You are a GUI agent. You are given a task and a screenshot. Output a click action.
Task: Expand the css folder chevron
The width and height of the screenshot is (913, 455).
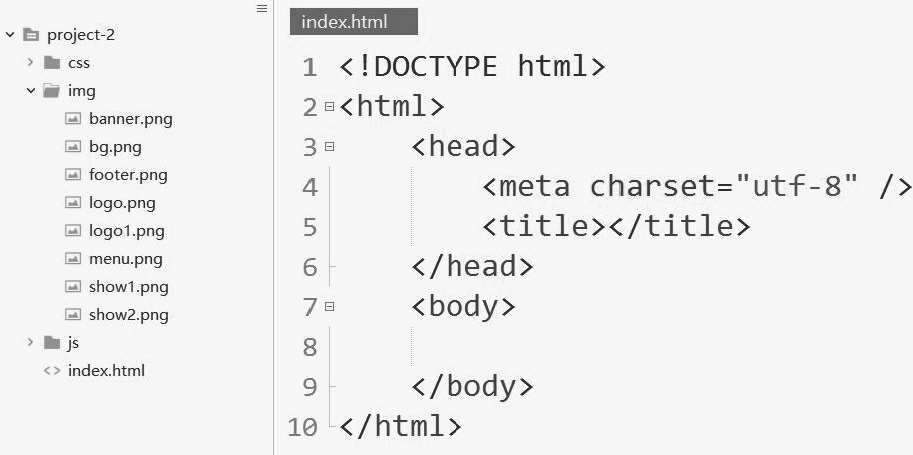pos(31,62)
